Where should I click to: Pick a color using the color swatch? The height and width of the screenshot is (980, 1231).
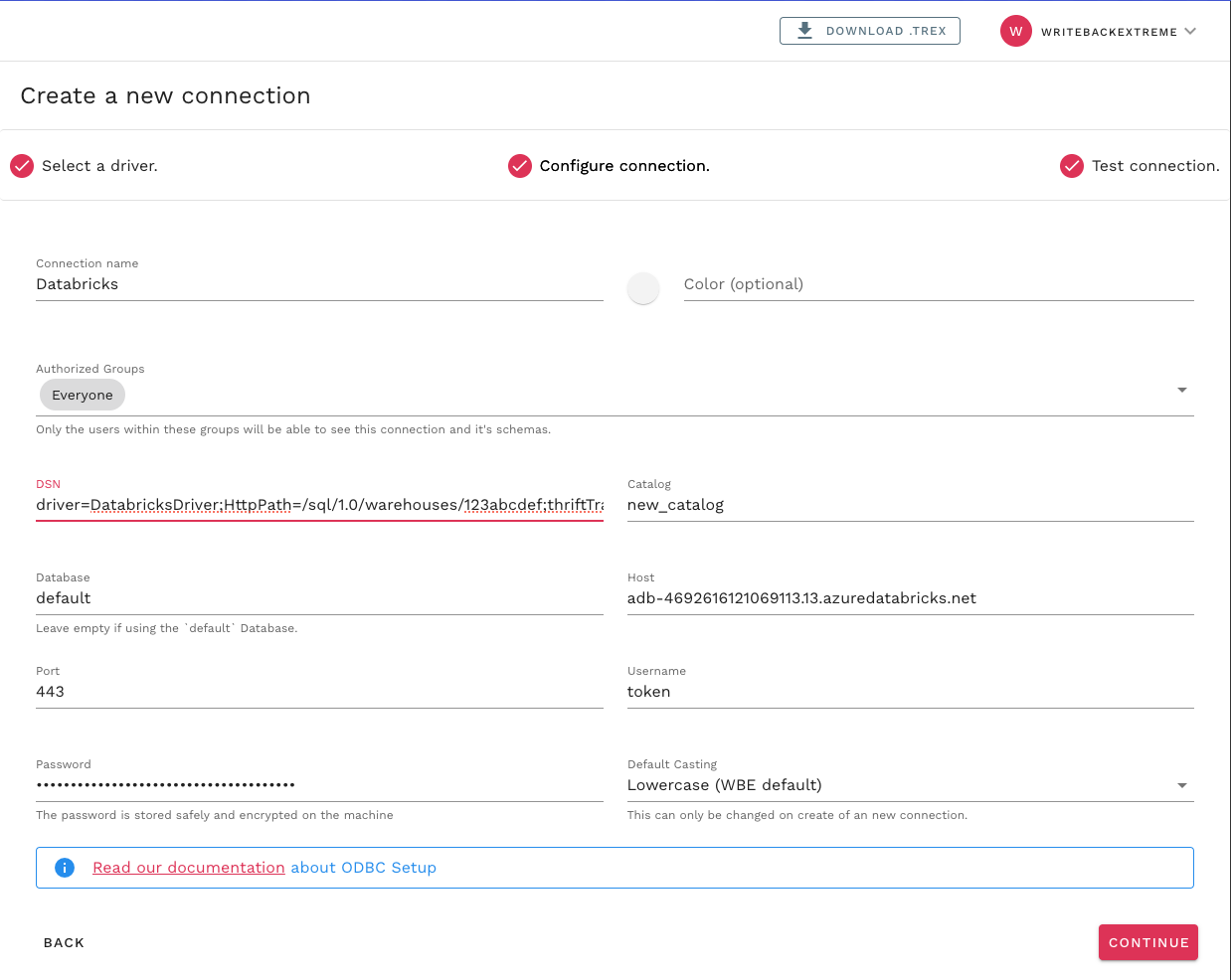(x=643, y=288)
